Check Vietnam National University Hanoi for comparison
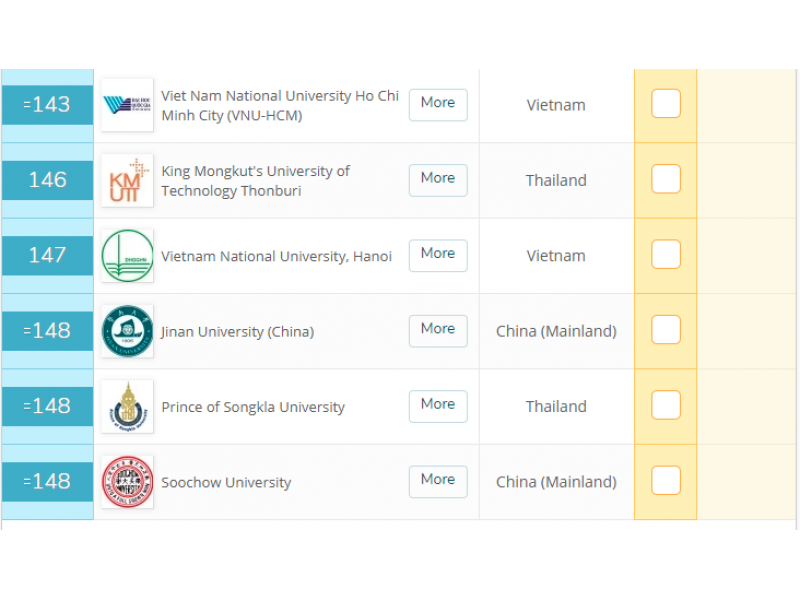Screen dimensions: 800x600 665,253
